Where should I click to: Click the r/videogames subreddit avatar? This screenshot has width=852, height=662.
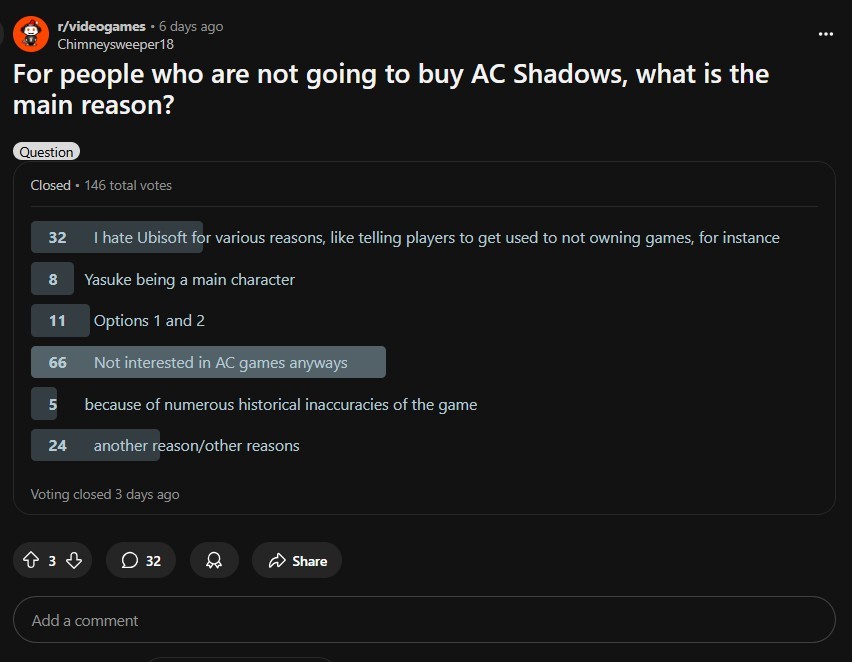(30, 33)
